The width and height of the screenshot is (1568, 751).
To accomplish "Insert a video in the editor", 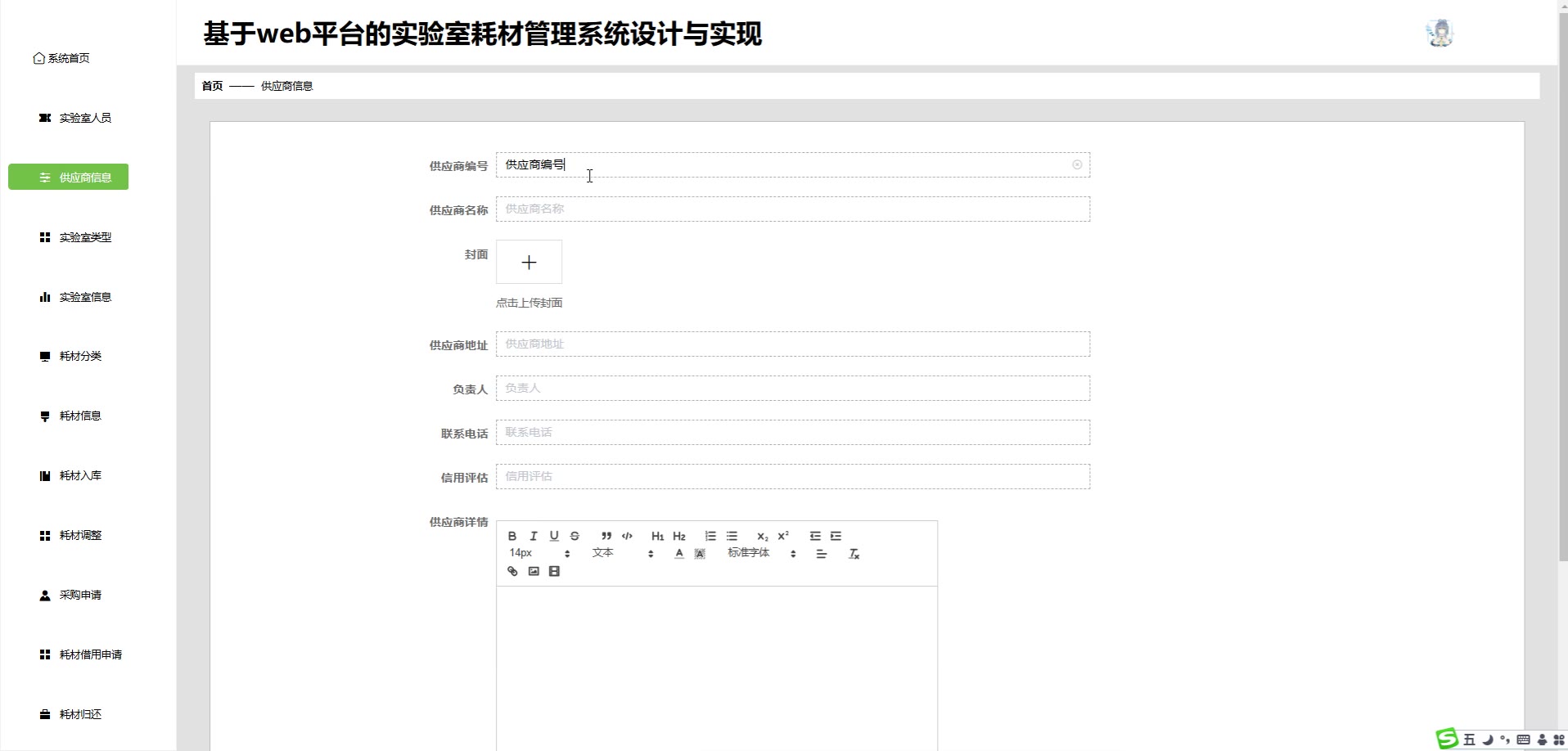I will coord(554,571).
